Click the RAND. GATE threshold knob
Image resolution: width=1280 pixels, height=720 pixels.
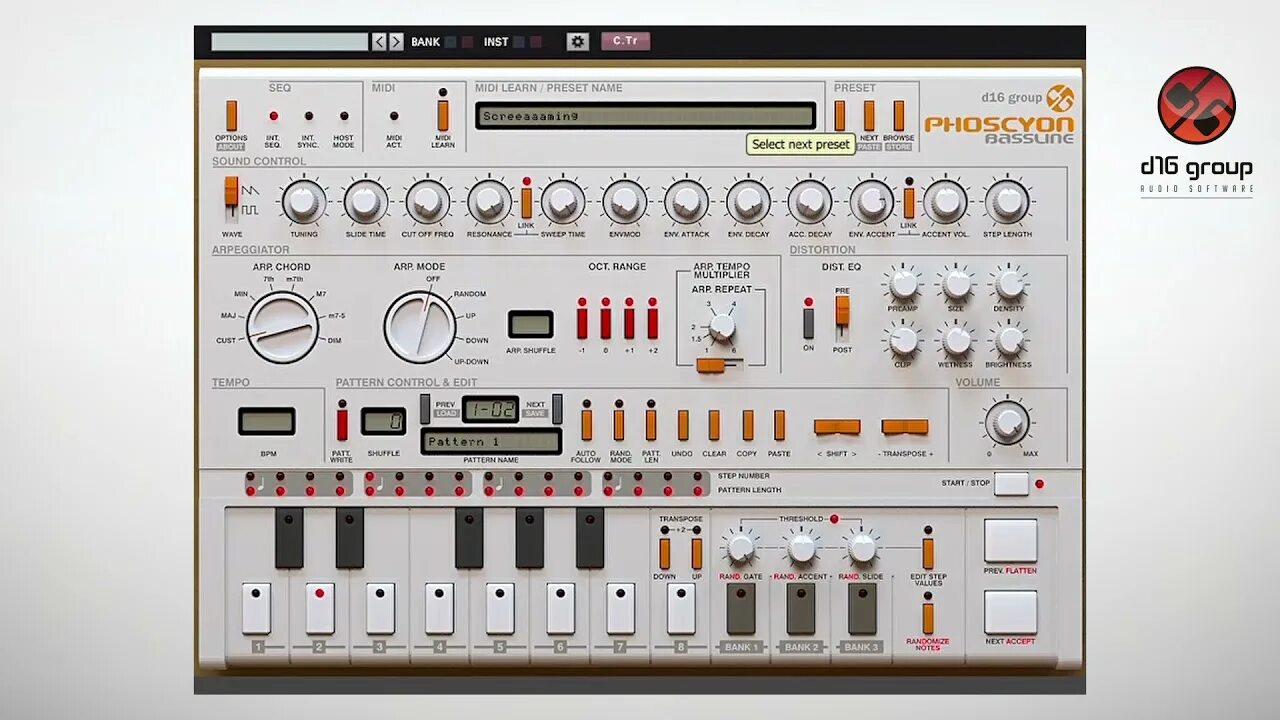coord(741,548)
